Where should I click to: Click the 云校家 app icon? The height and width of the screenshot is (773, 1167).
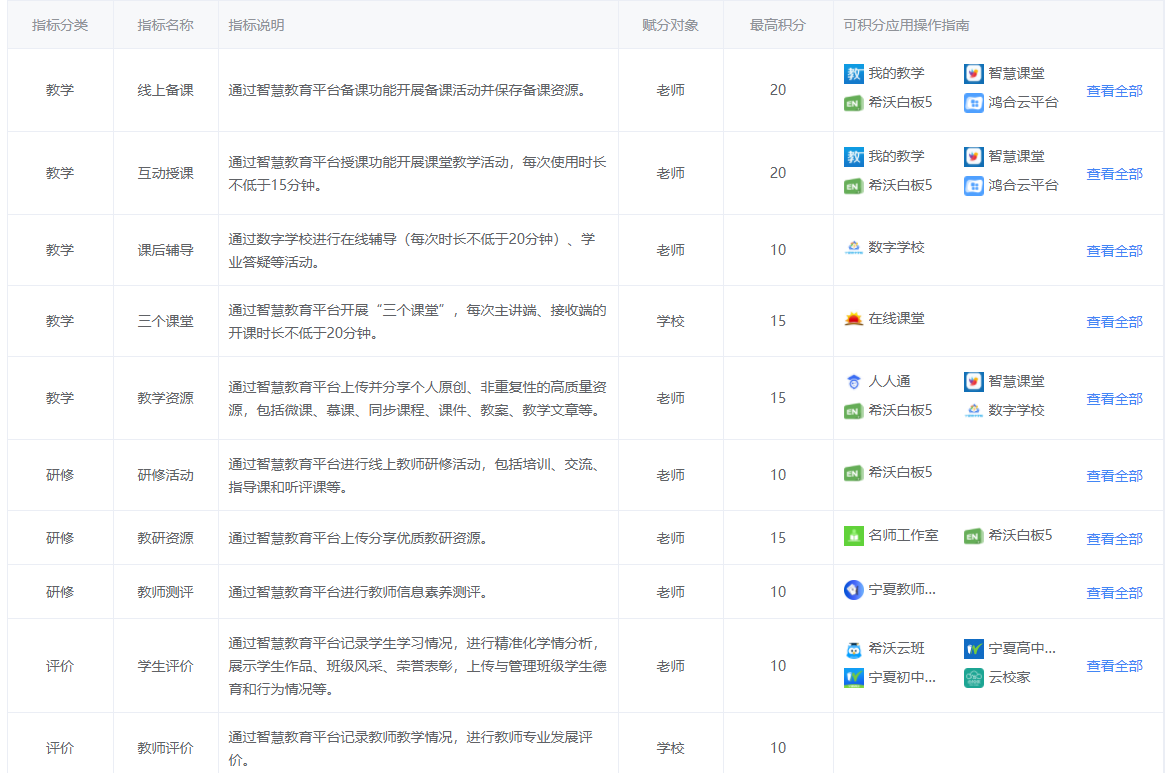[x=974, y=678]
